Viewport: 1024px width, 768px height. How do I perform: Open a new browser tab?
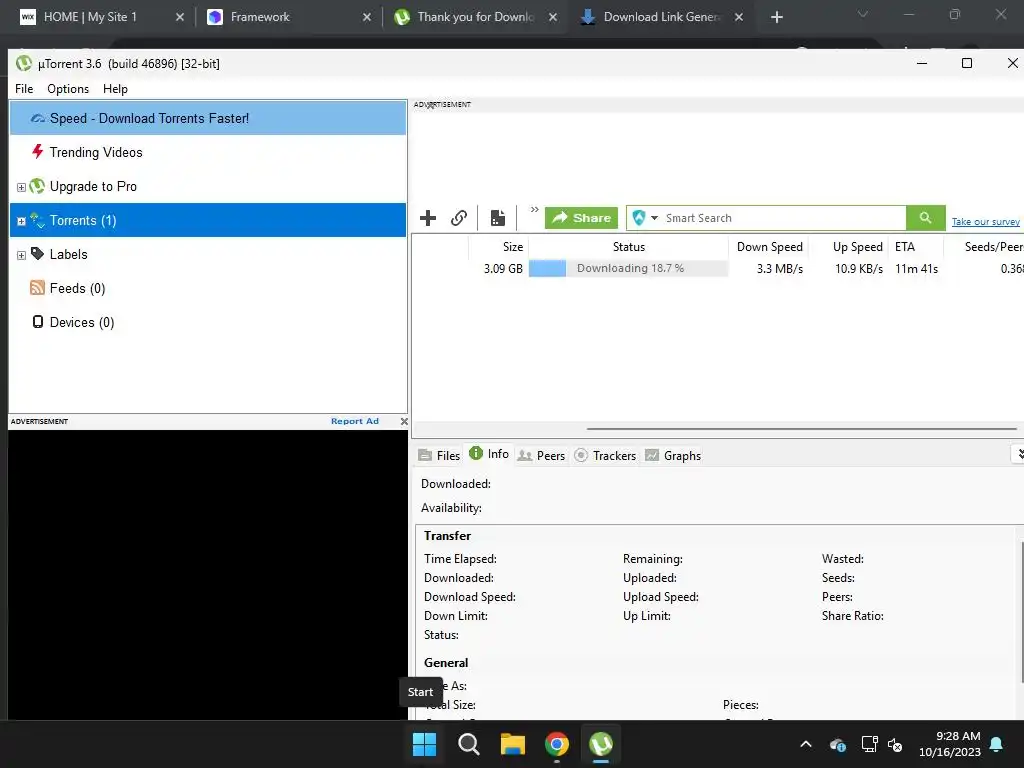[776, 17]
